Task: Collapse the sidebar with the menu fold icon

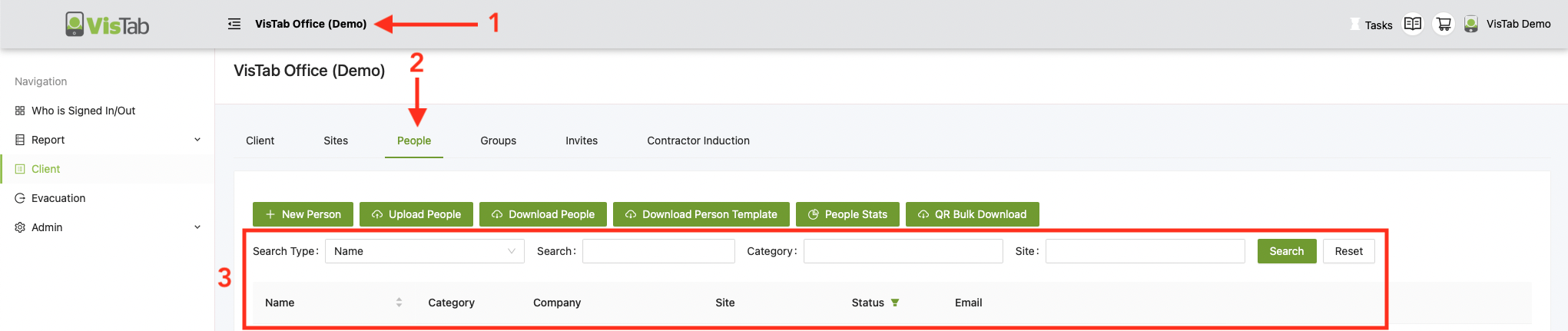Action: [x=234, y=24]
